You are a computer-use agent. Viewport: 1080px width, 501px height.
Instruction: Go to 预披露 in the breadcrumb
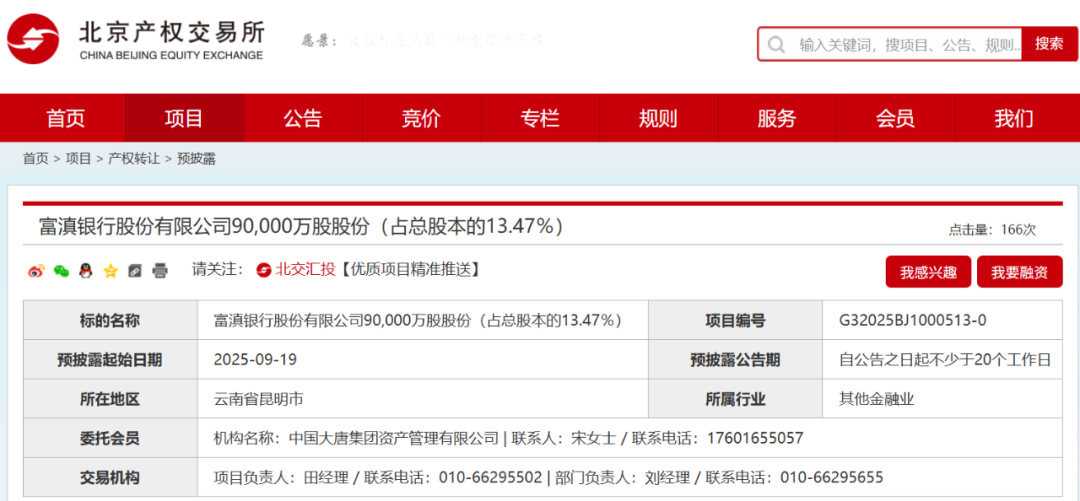click(x=196, y=159)
